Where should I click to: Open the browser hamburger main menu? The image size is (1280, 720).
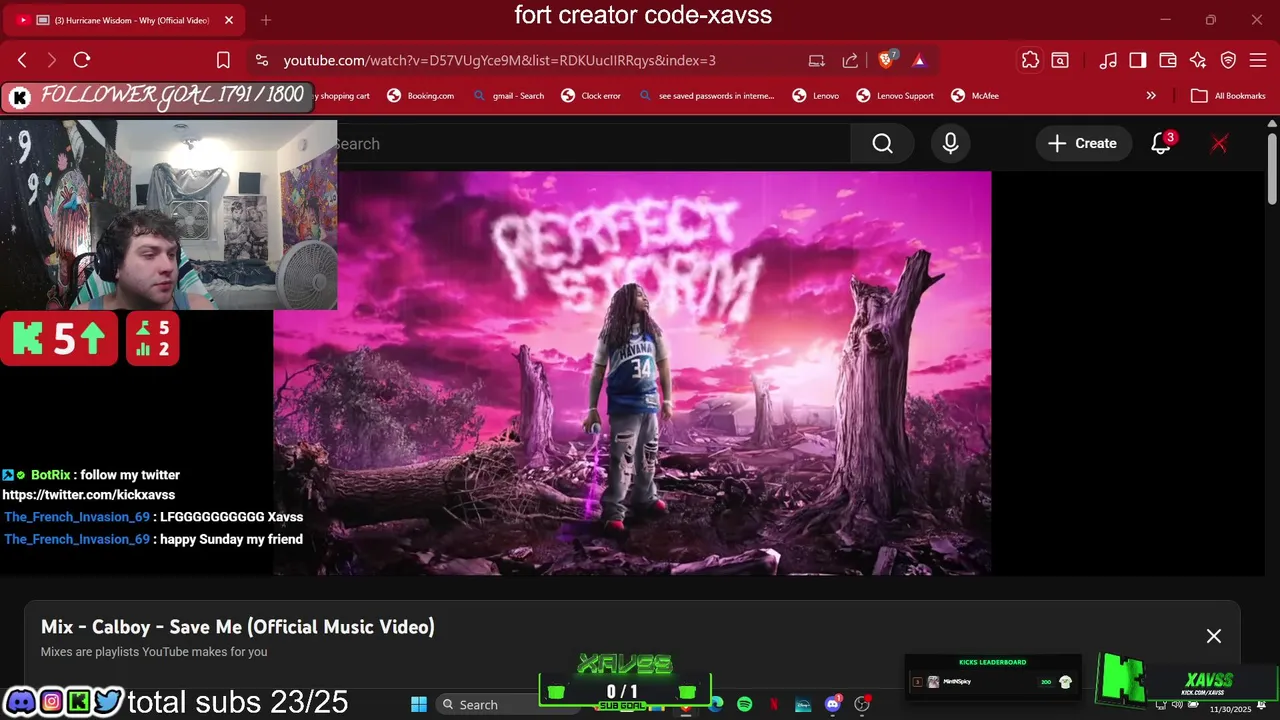(1258, 60)
